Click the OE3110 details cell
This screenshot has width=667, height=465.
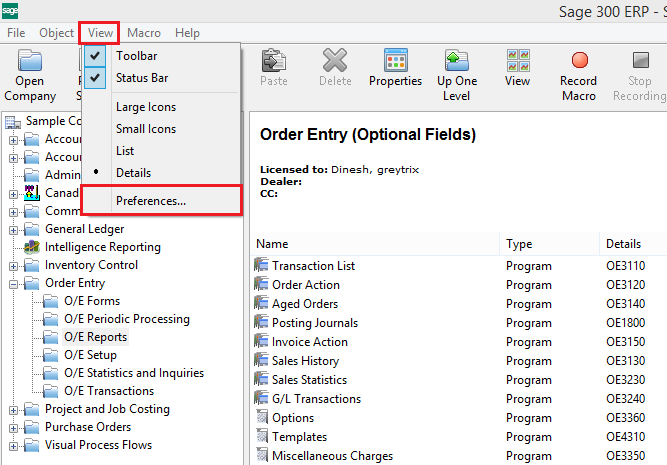point(625,266)
